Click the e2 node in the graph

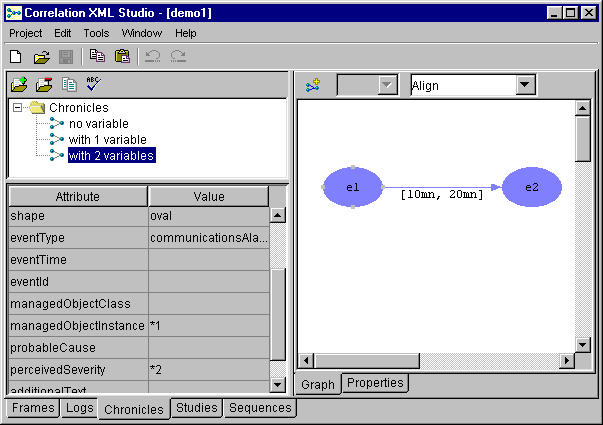[531, 187]
